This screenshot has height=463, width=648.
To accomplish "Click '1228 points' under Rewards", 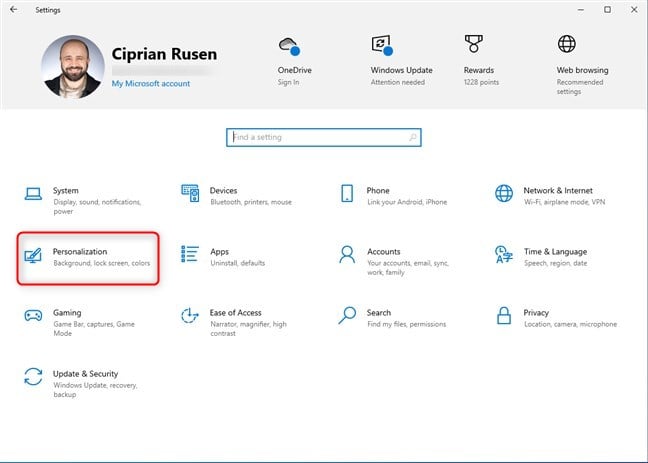I will pyautogui.click(x=481, y=82).
